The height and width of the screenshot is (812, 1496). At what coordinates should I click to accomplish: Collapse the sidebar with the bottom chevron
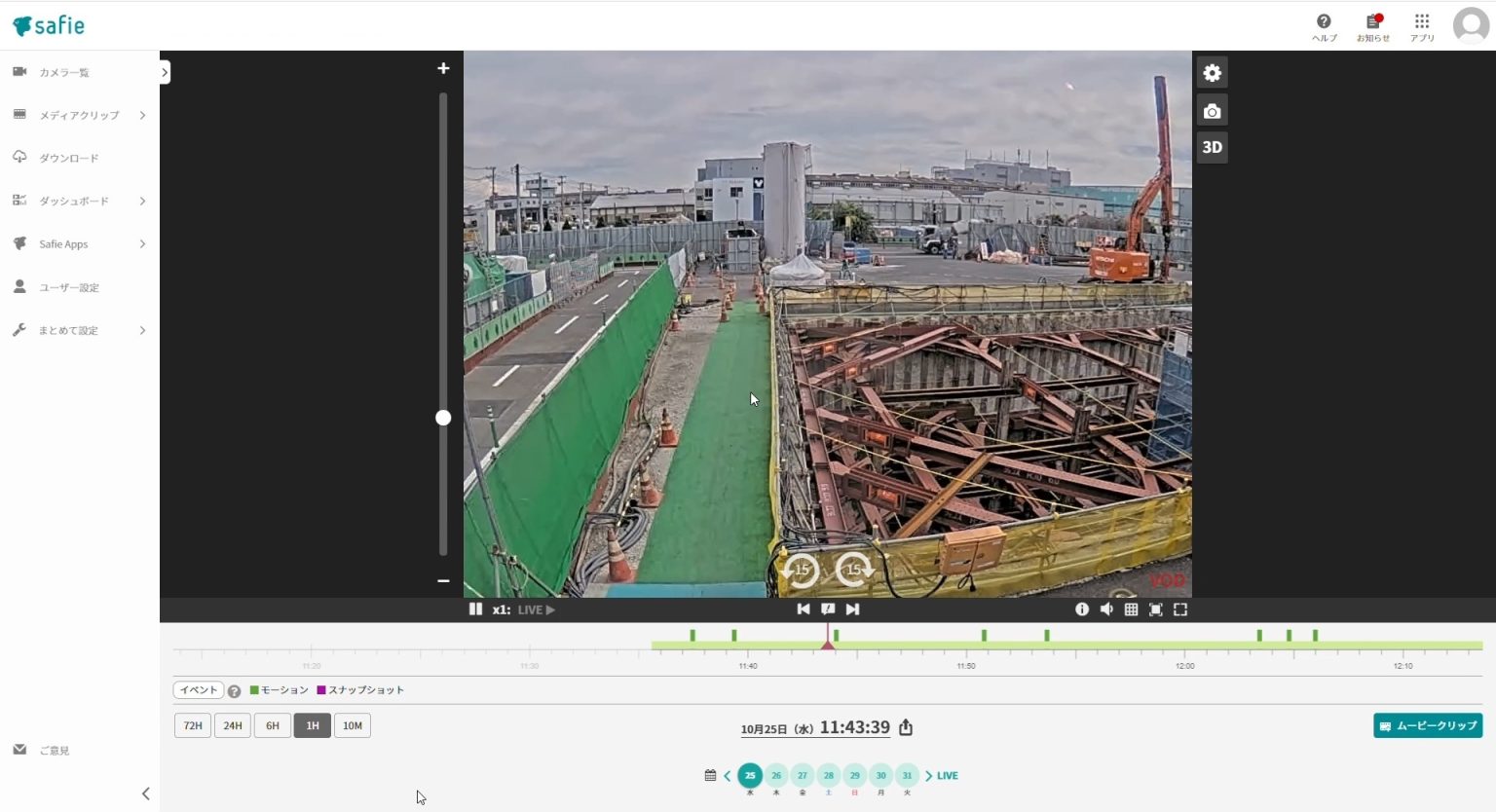tap(146, 794)
